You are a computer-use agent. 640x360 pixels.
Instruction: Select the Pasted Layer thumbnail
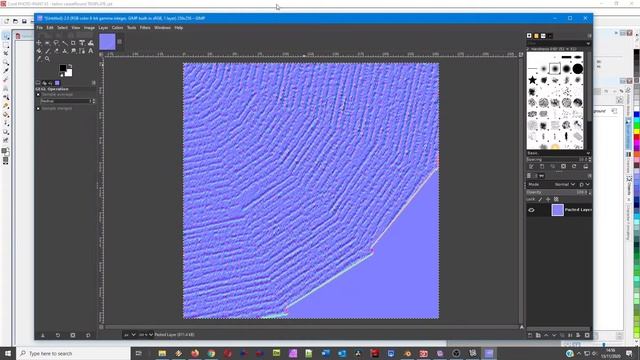558,210
